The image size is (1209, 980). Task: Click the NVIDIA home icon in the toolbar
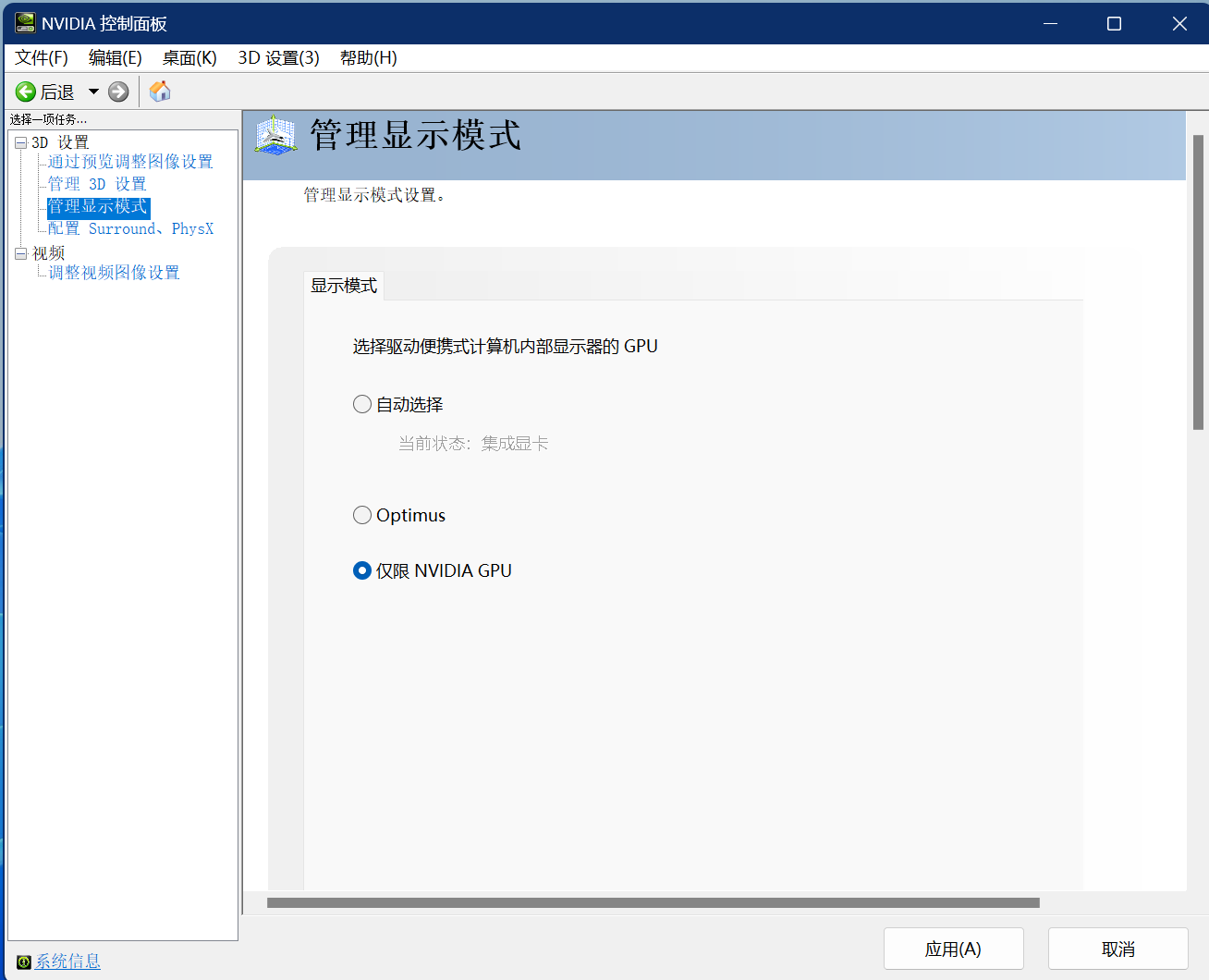click(x=159, y=91)
